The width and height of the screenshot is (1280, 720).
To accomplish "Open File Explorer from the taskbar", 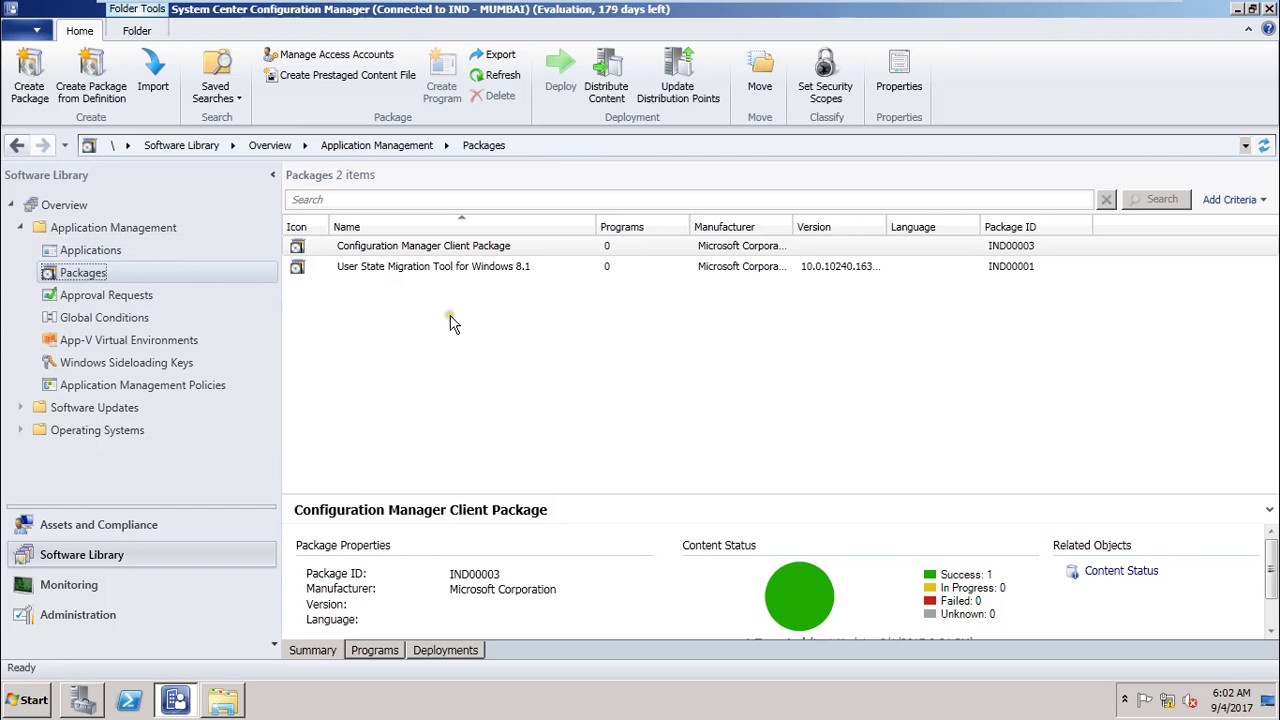I will click(x=223, y=701).
